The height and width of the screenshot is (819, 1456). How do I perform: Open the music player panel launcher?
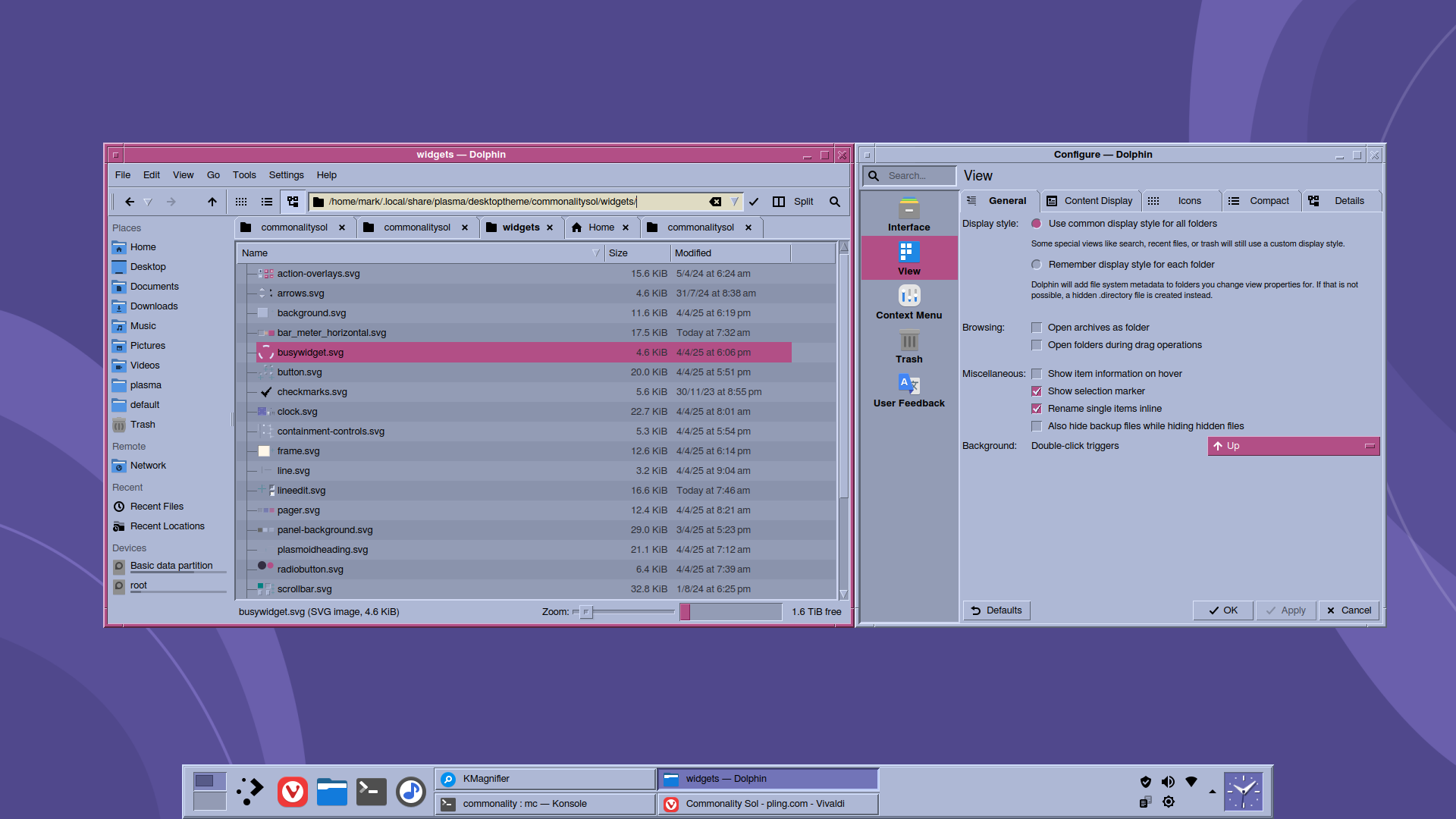click(411, 792)
